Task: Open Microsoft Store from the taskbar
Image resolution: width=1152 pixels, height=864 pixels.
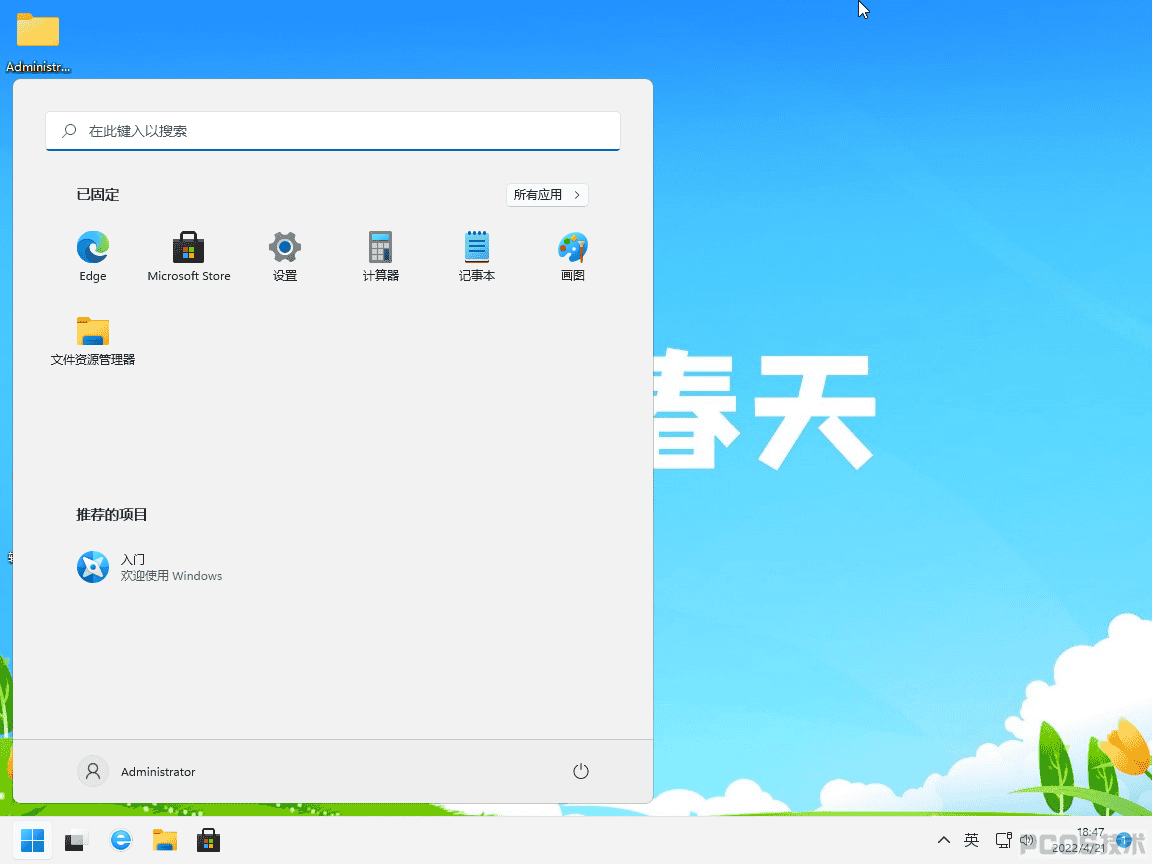Action: (x=209, y=840)
